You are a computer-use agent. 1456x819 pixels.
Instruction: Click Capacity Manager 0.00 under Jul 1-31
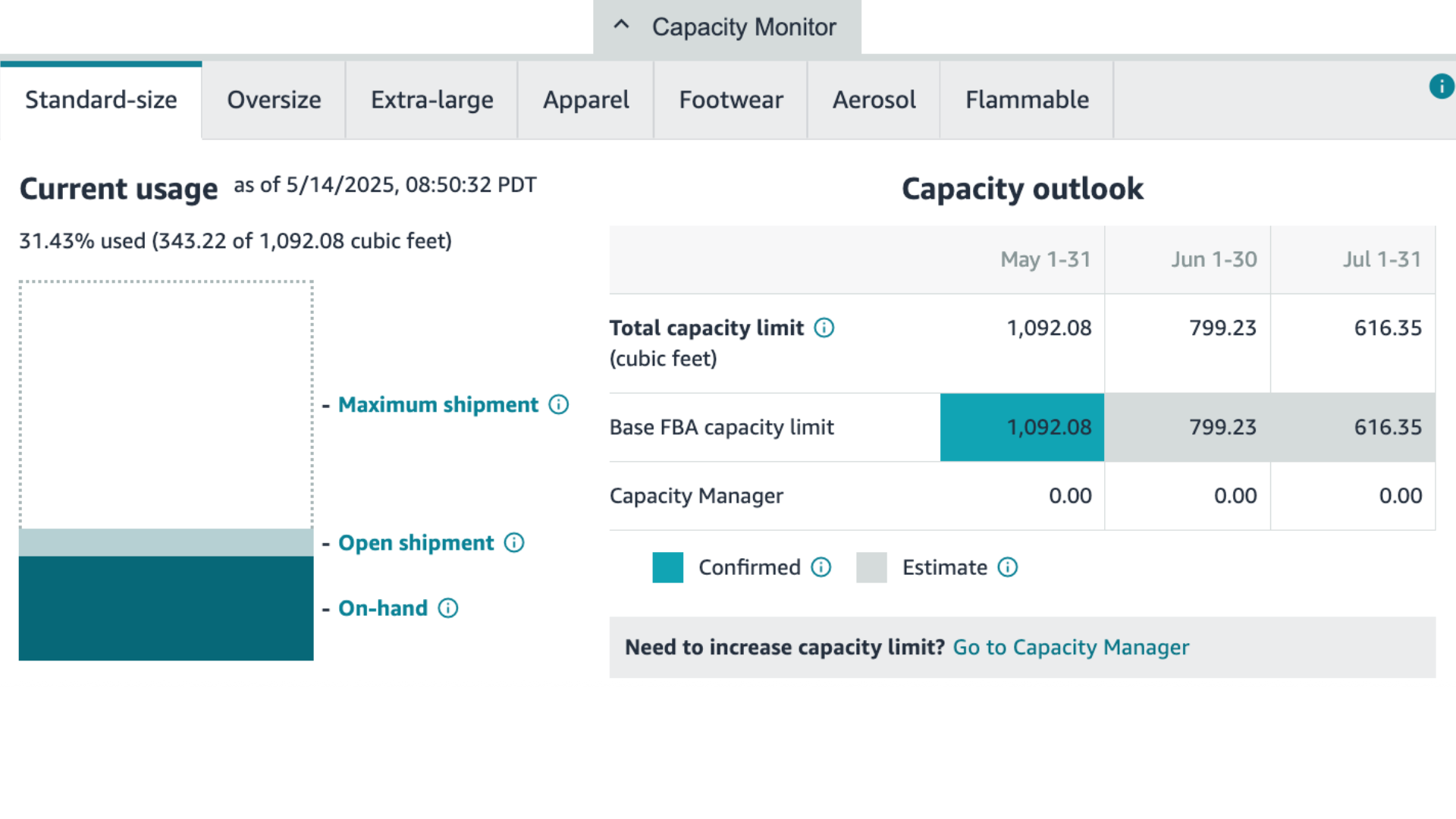1401,496
